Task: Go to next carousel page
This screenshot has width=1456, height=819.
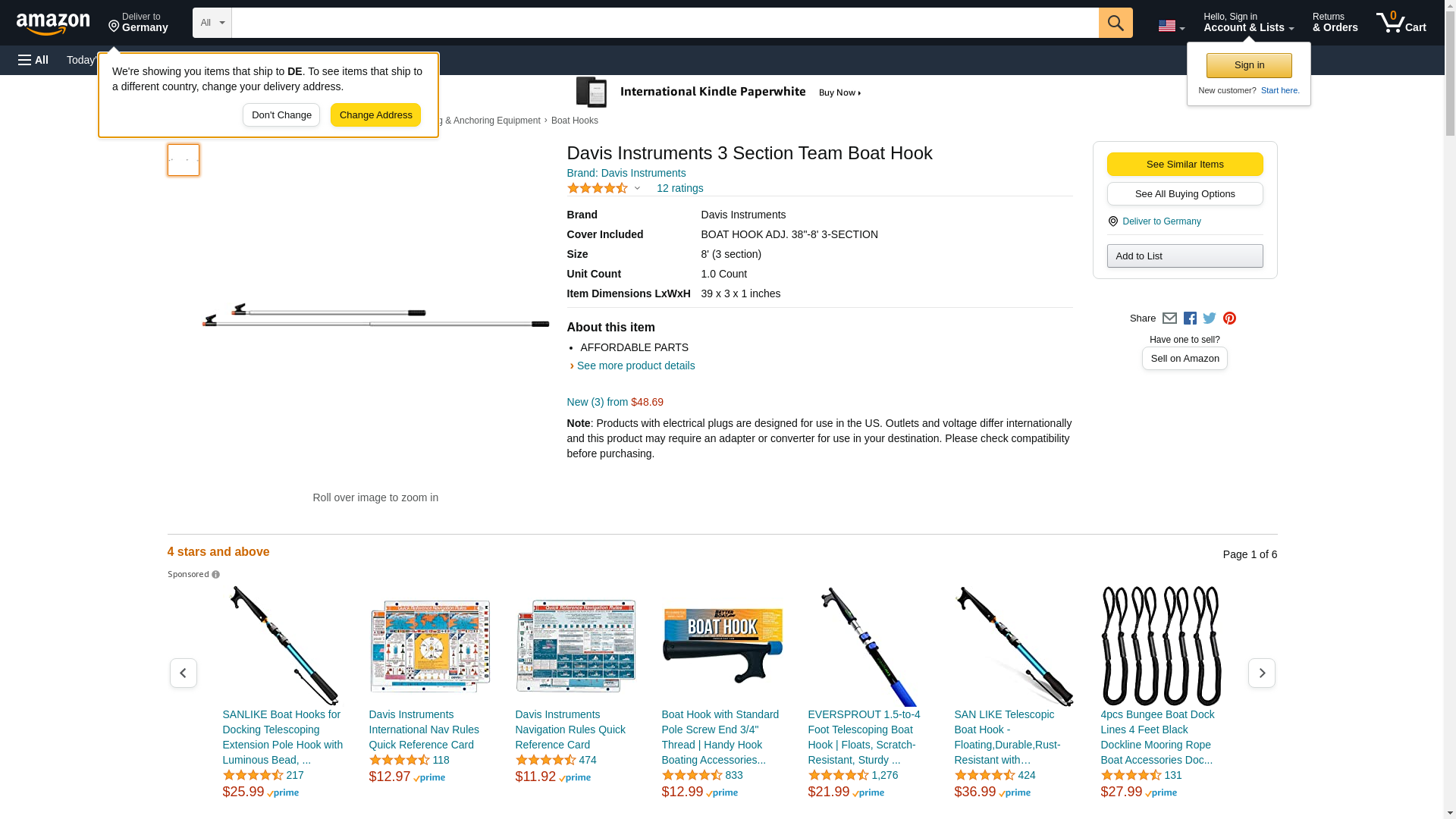Action: (x=1261, y=673)
